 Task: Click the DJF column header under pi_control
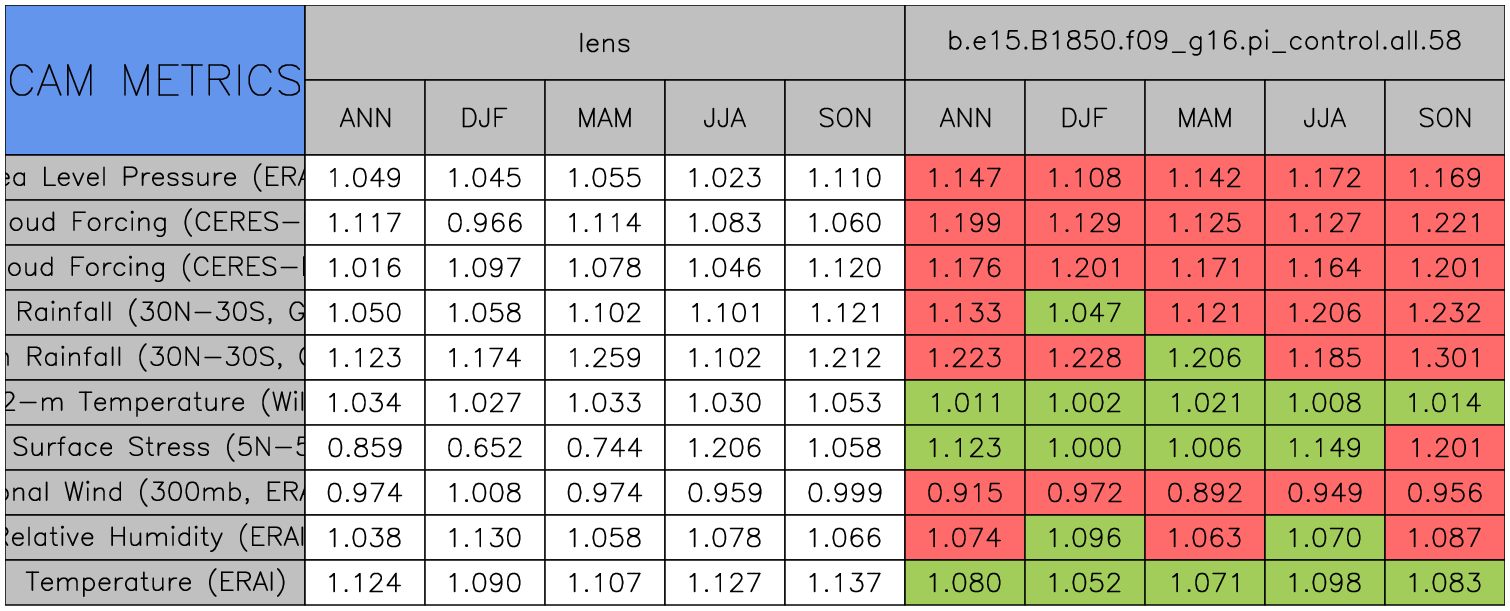[x=1084, y=118]
